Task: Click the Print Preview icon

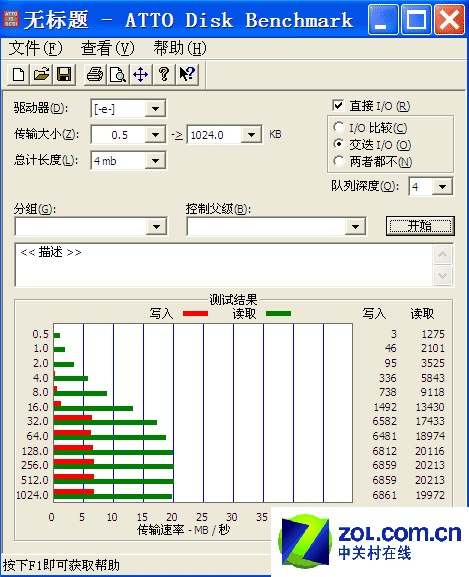Action: coord(118,75)
